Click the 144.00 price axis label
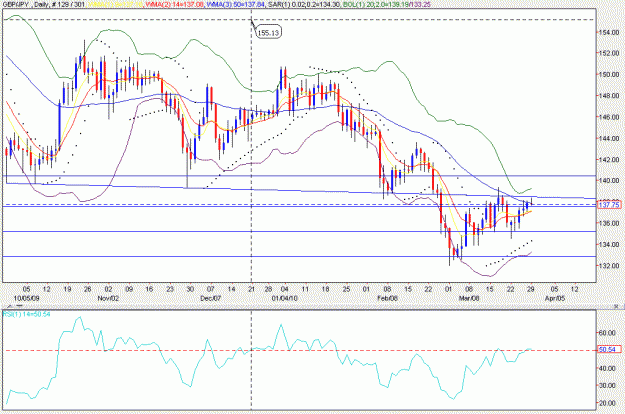This screenshot has height=414, width=625. (609, 138)
